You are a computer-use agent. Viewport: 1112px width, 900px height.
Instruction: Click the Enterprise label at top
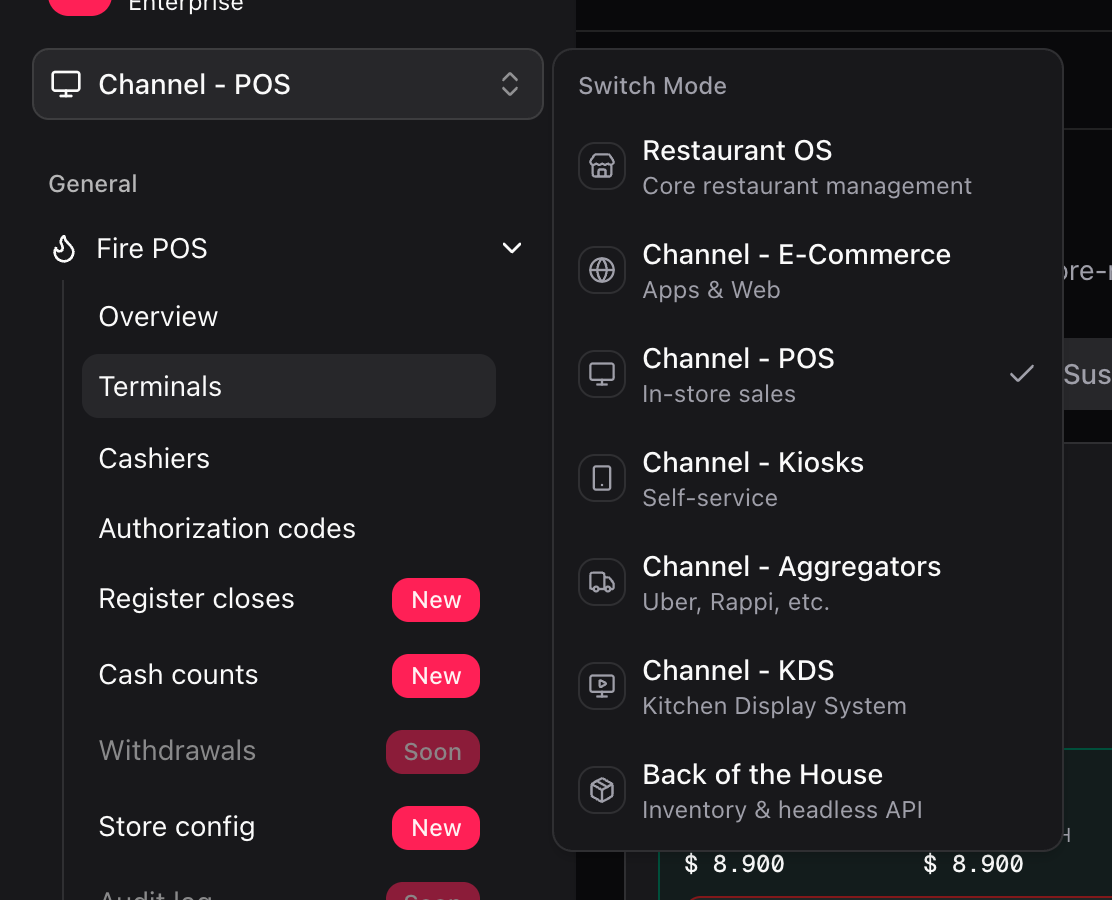tap(186, 6)
